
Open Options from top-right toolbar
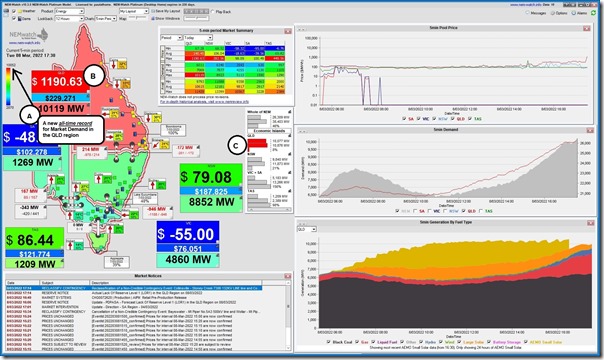pos(559,13)
